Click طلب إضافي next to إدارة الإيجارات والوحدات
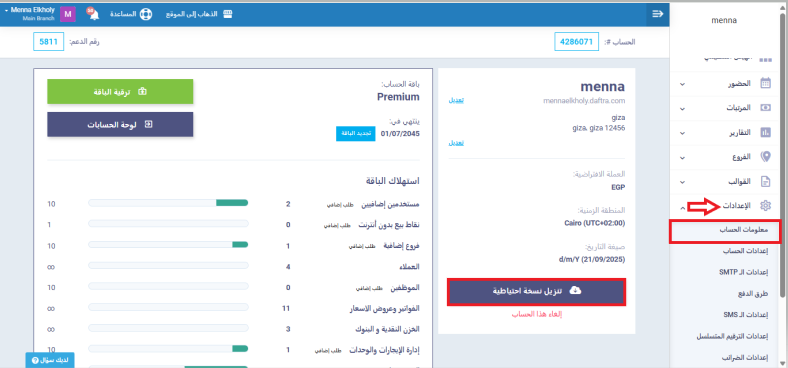Screen dimensions: 788x368 click(327, 351)
